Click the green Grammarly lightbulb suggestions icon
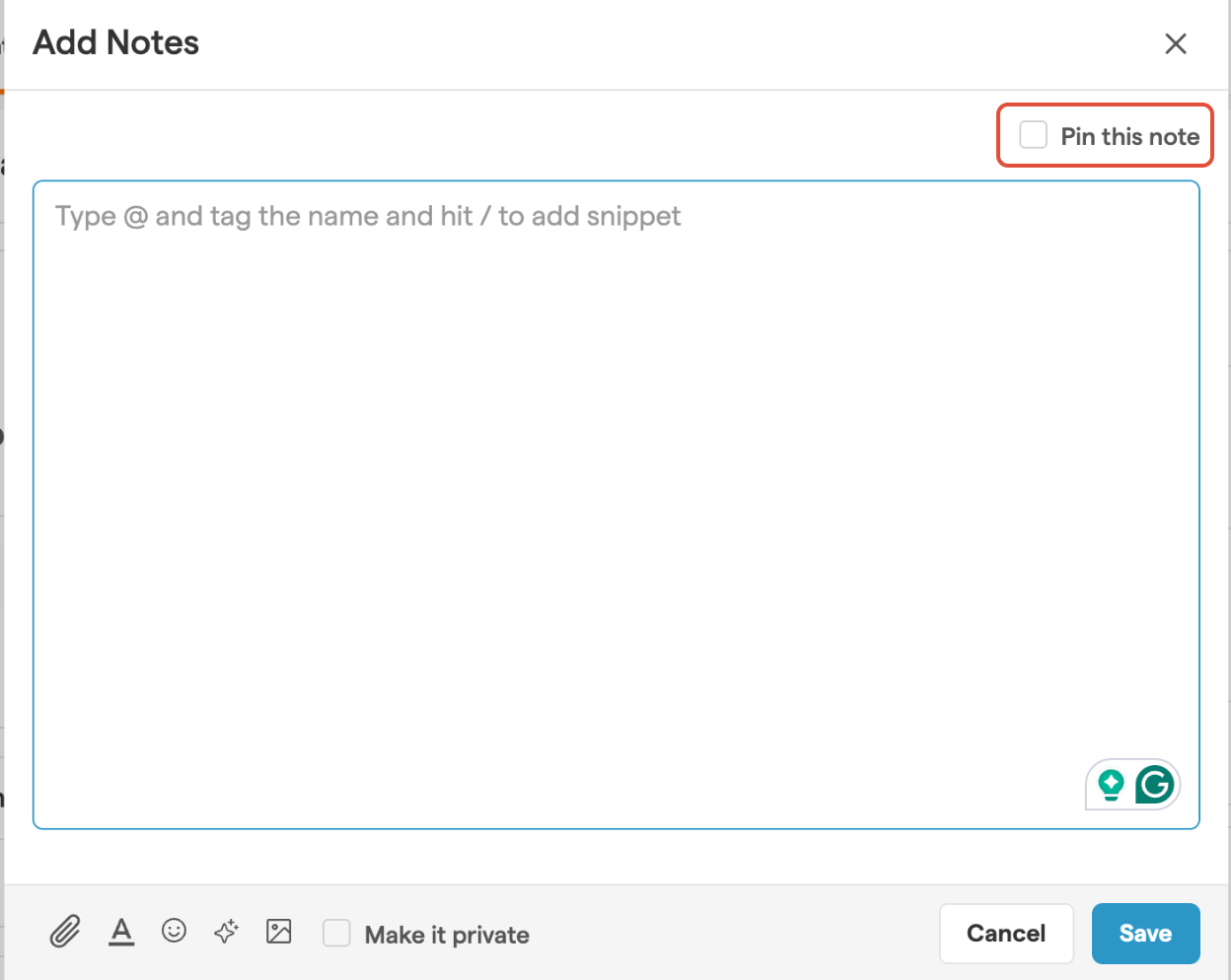The height and width of the screenshot is (980, 1231). click(x=1111, y=785)
